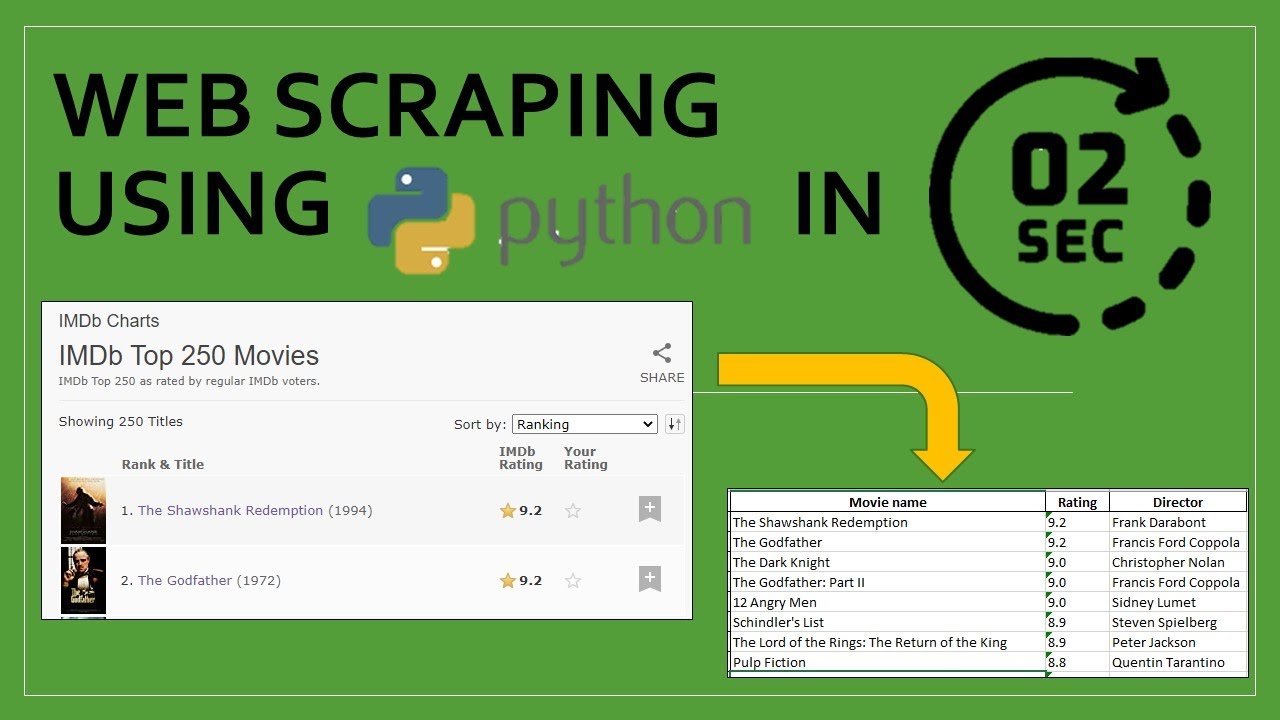Select the Director header cell
Image resolution: width=1280 pixels, height=720 pixels.
point(1178,502)
